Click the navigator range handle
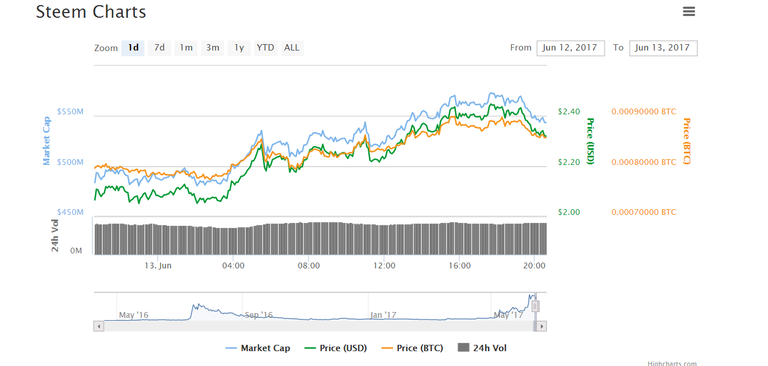 tap(535, 307)
